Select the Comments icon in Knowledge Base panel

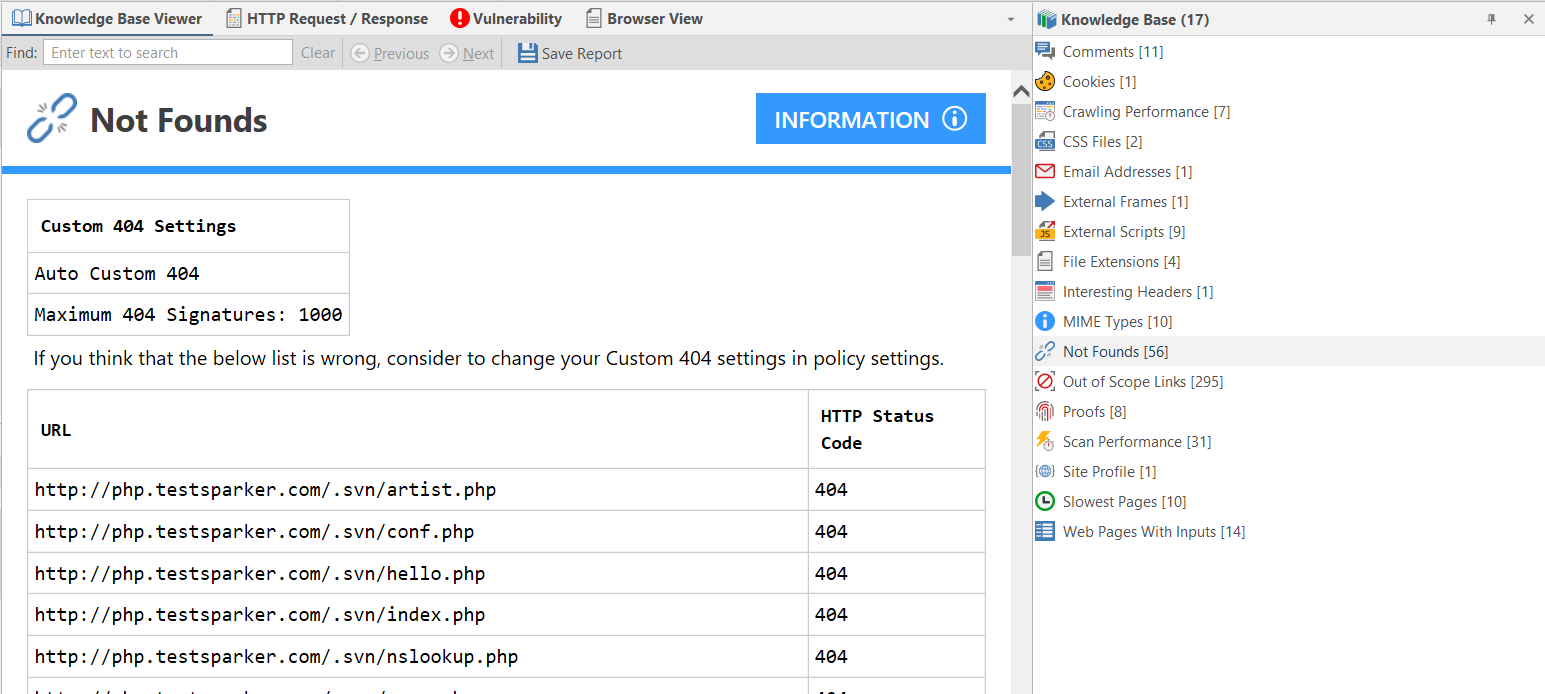coord(1045,51)
